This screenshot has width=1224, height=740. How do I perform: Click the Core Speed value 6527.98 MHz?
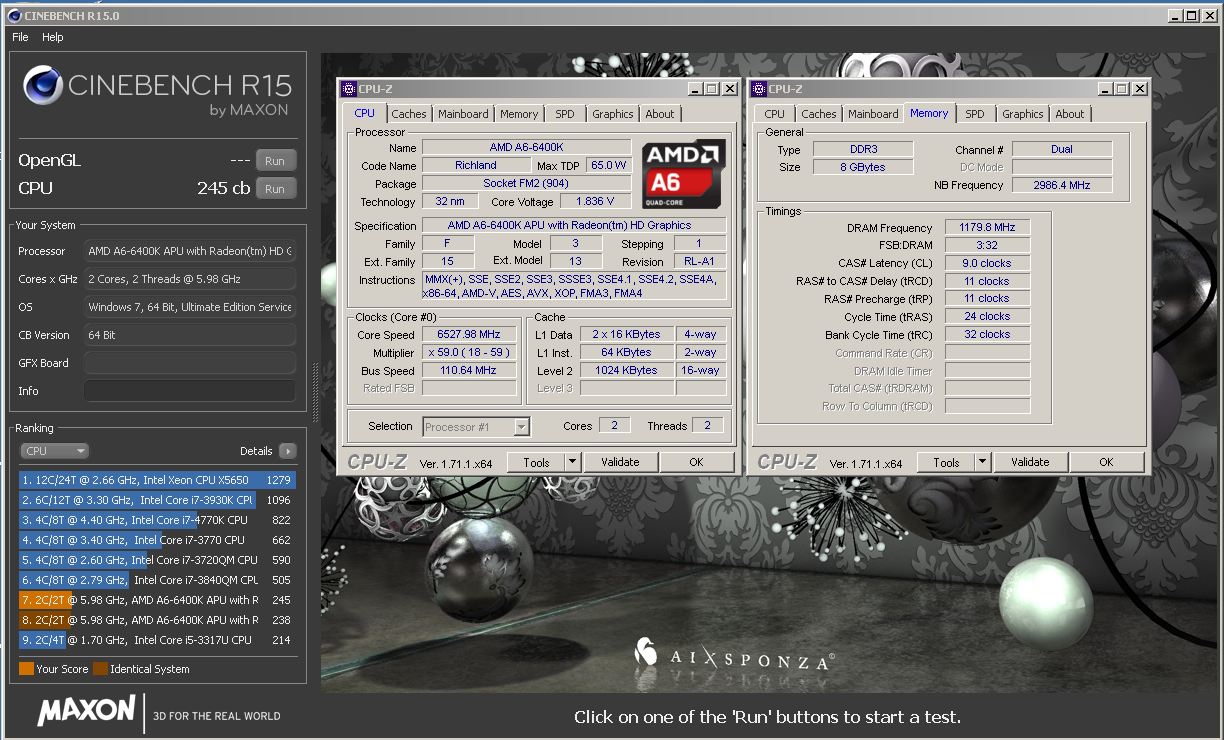[468, 335]
